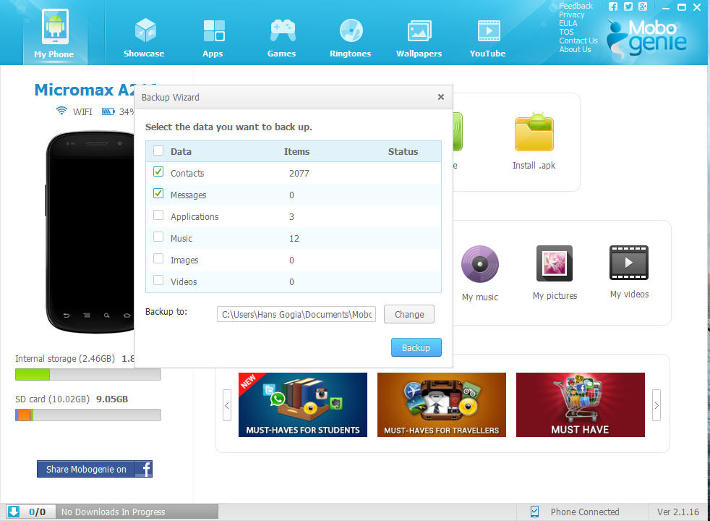This screenshot has height=521, width=710.
Task: Click the battery level icon
Action: pyautogui.click(x=108, y=111)
